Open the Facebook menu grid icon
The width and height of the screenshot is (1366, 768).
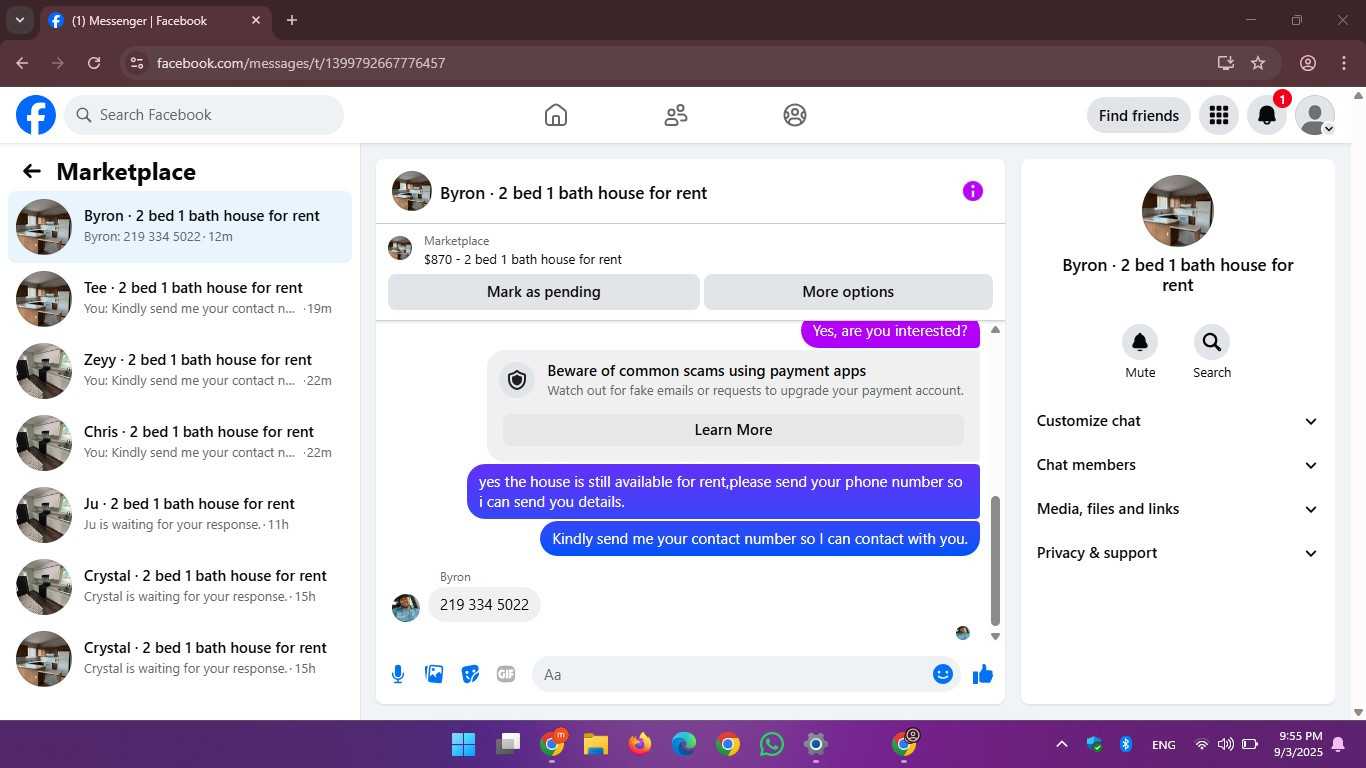pos(1218,115)
